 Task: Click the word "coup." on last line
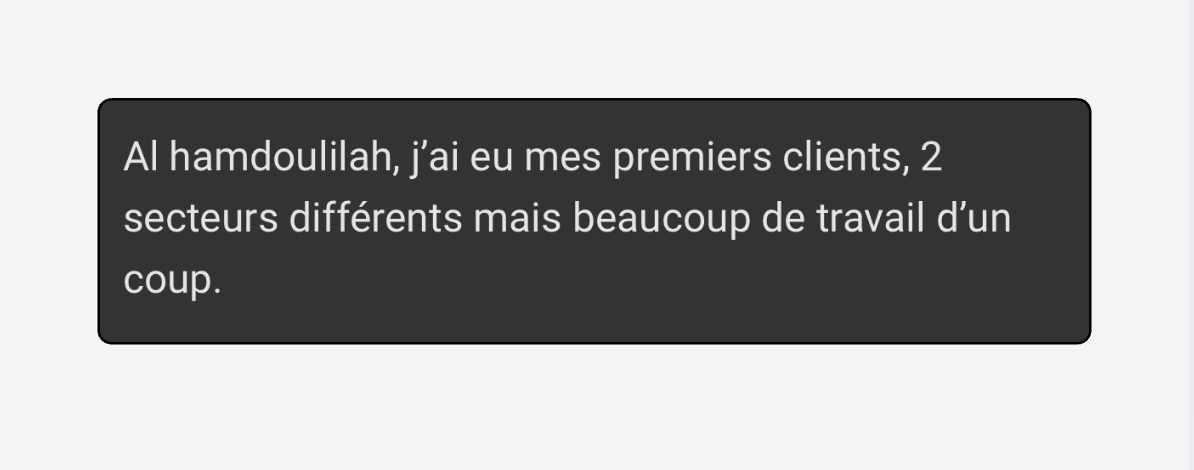172,282
